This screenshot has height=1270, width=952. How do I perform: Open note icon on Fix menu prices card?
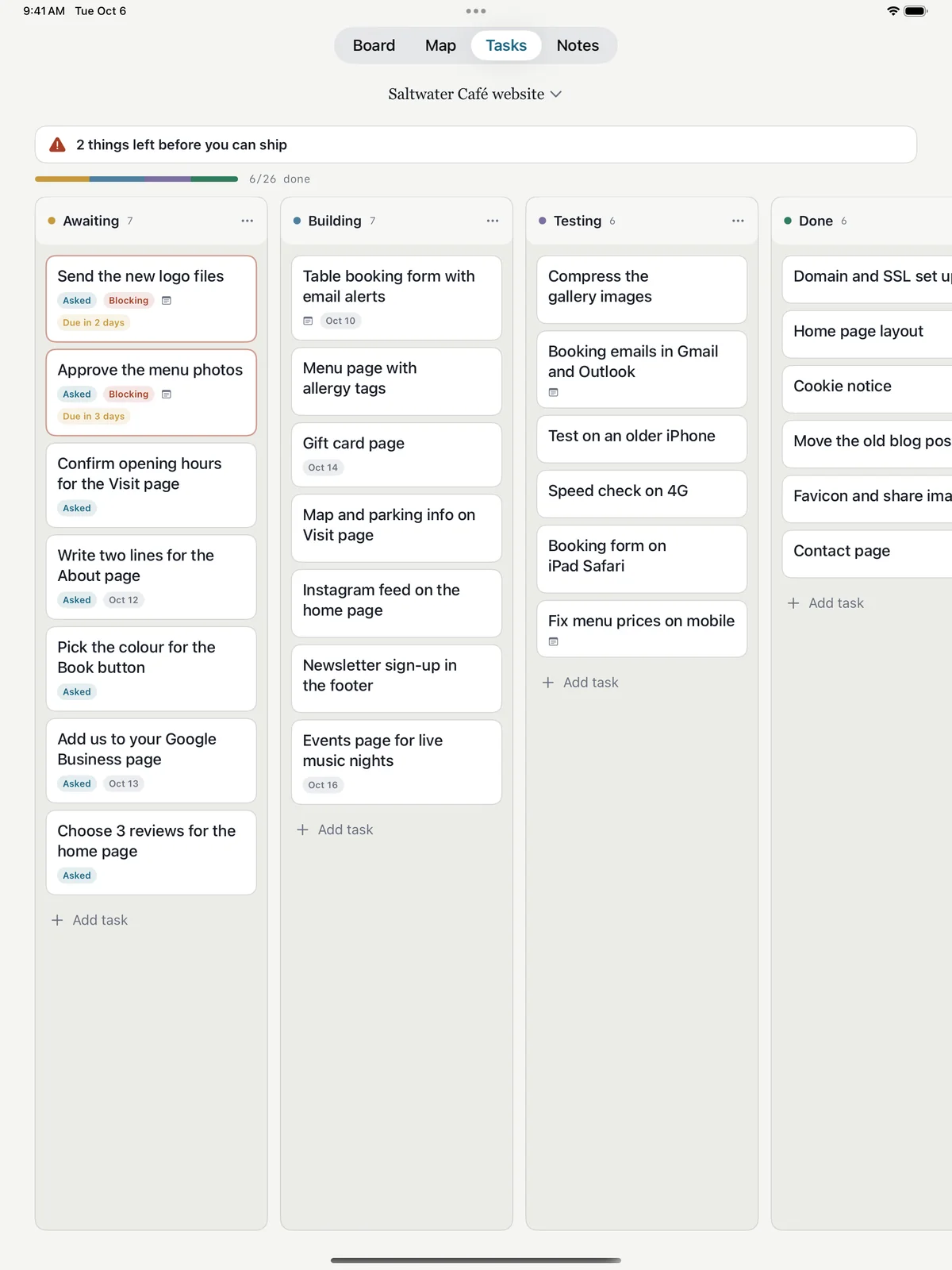pyautogui.click(x=554, y=641)
